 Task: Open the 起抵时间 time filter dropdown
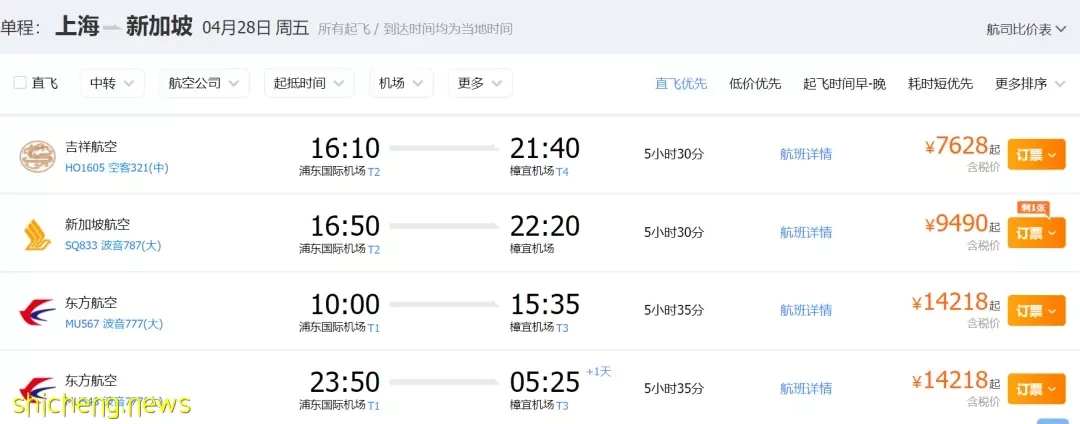pos(308,83)
